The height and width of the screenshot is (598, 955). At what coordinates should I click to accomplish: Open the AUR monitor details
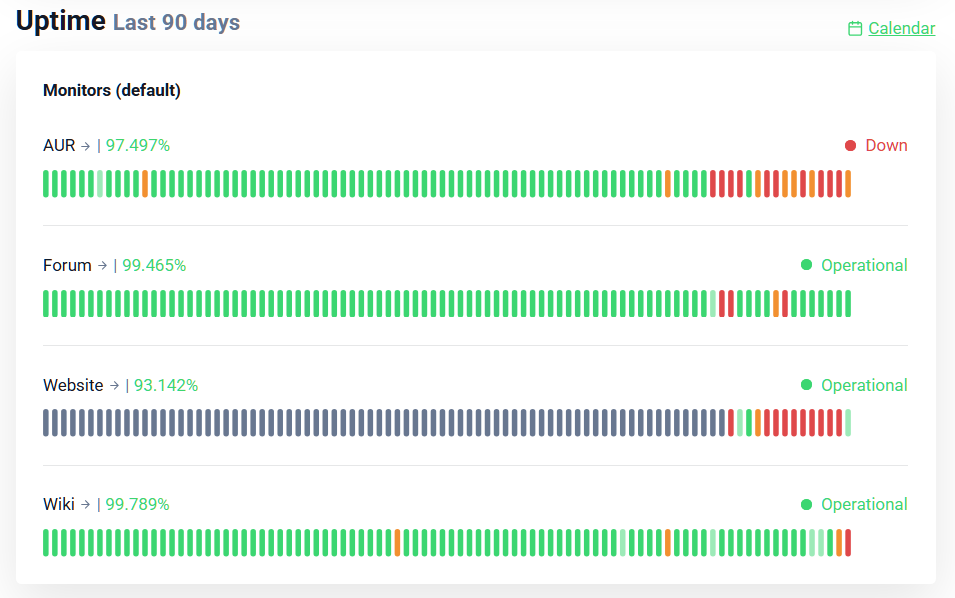pyautogui.click(x=59, y=146)
